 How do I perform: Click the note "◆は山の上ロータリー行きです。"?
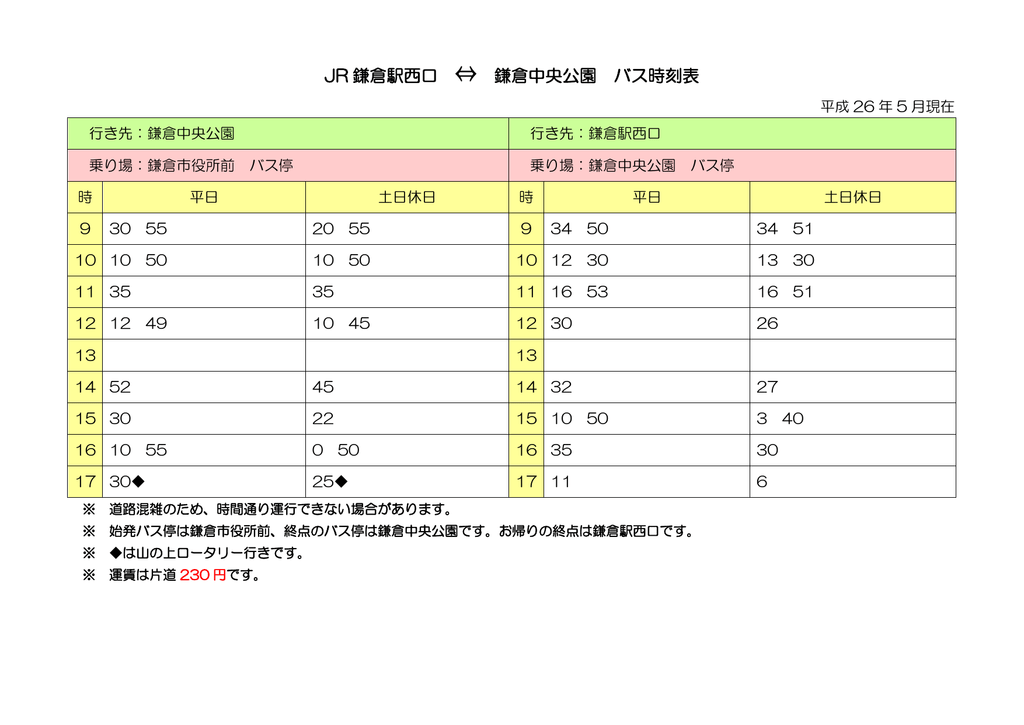(x=207, y=553)
